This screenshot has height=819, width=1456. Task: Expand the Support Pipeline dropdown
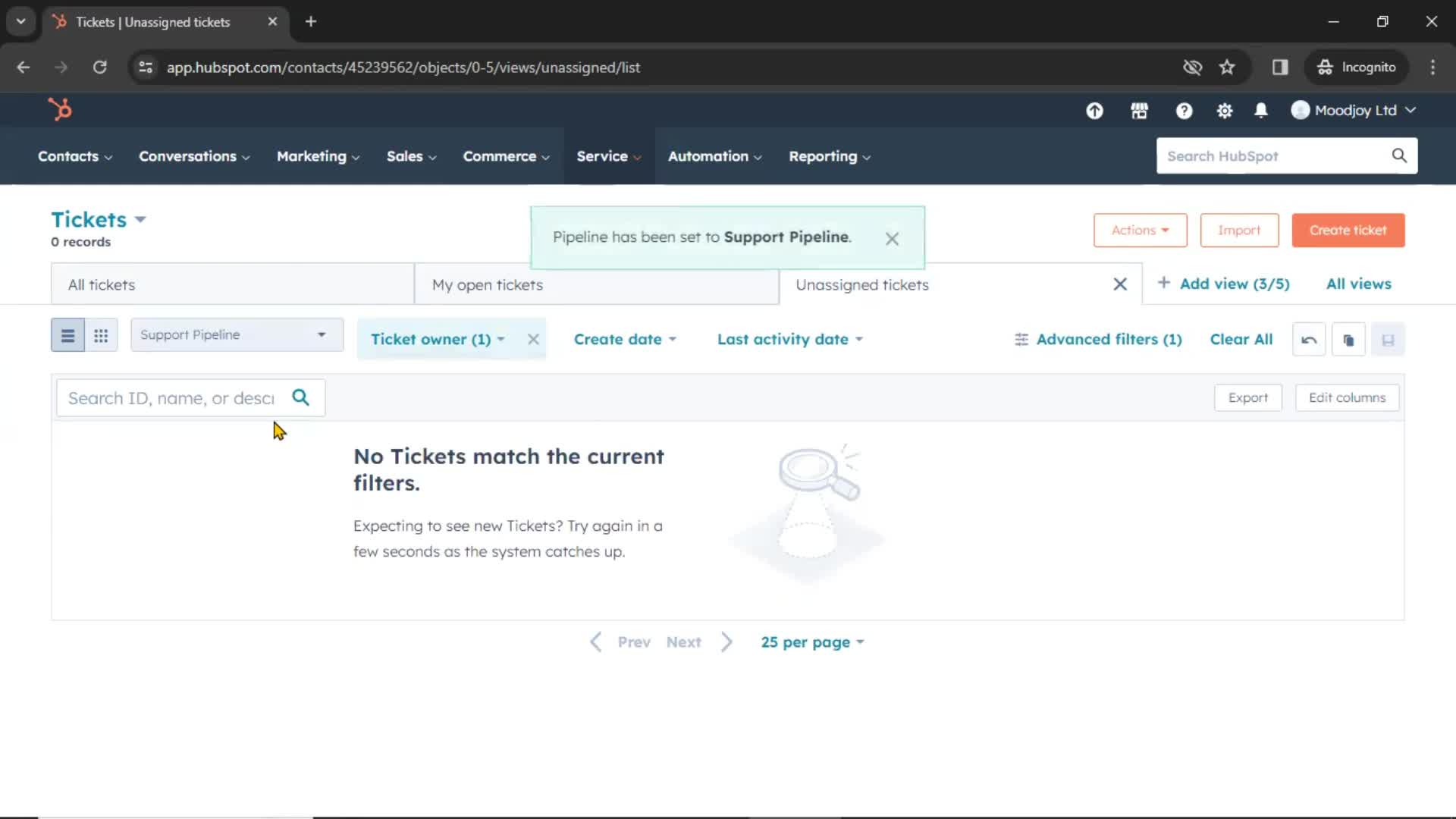tap(234, 334)
